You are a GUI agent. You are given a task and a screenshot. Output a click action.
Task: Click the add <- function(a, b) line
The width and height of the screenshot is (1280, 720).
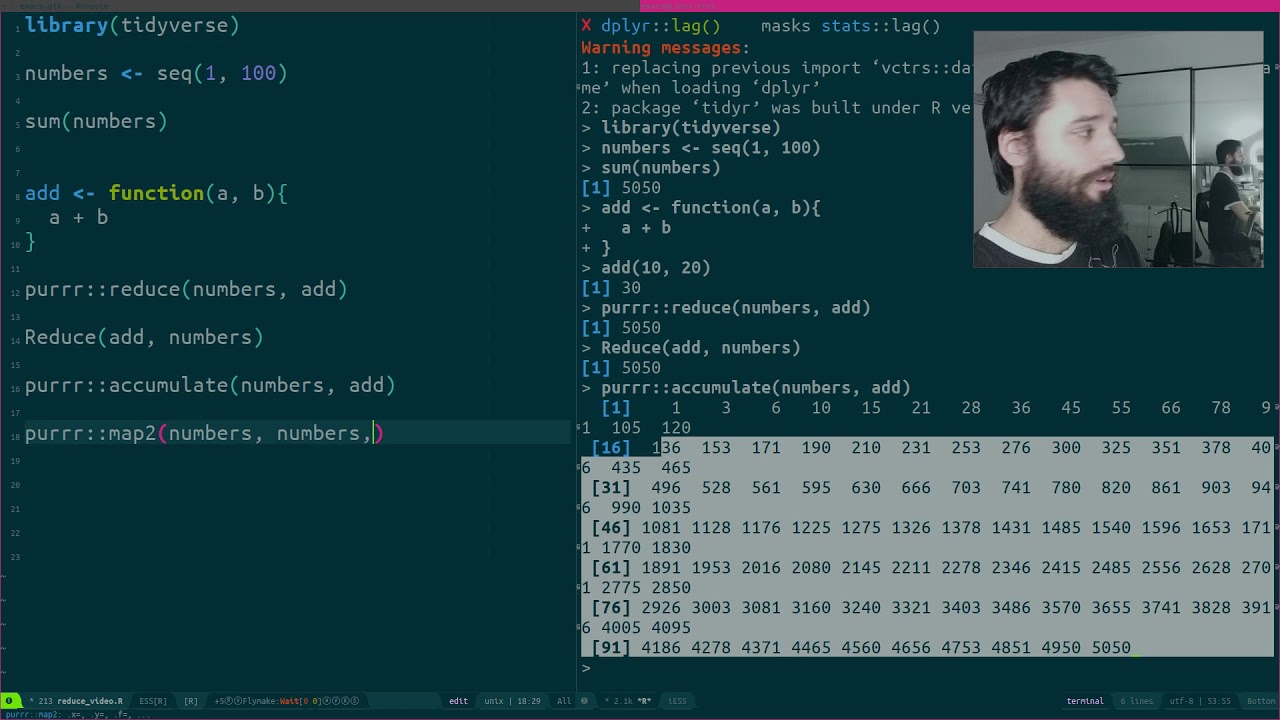tap(156, 193)
